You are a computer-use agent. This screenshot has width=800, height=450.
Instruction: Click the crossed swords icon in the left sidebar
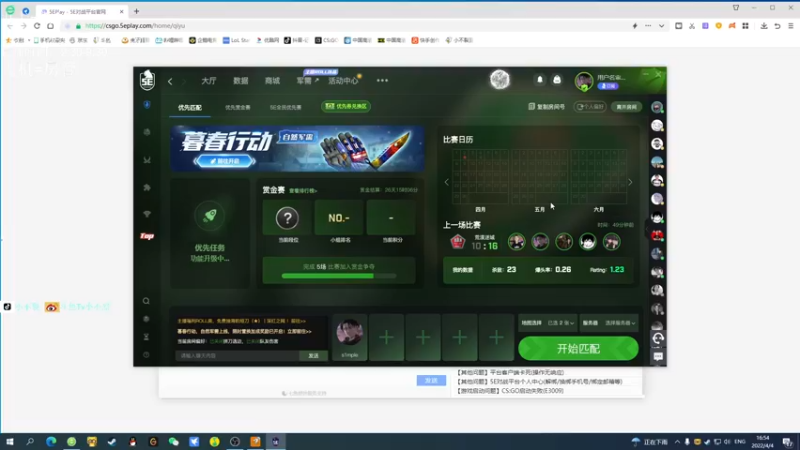click(147, 160)
